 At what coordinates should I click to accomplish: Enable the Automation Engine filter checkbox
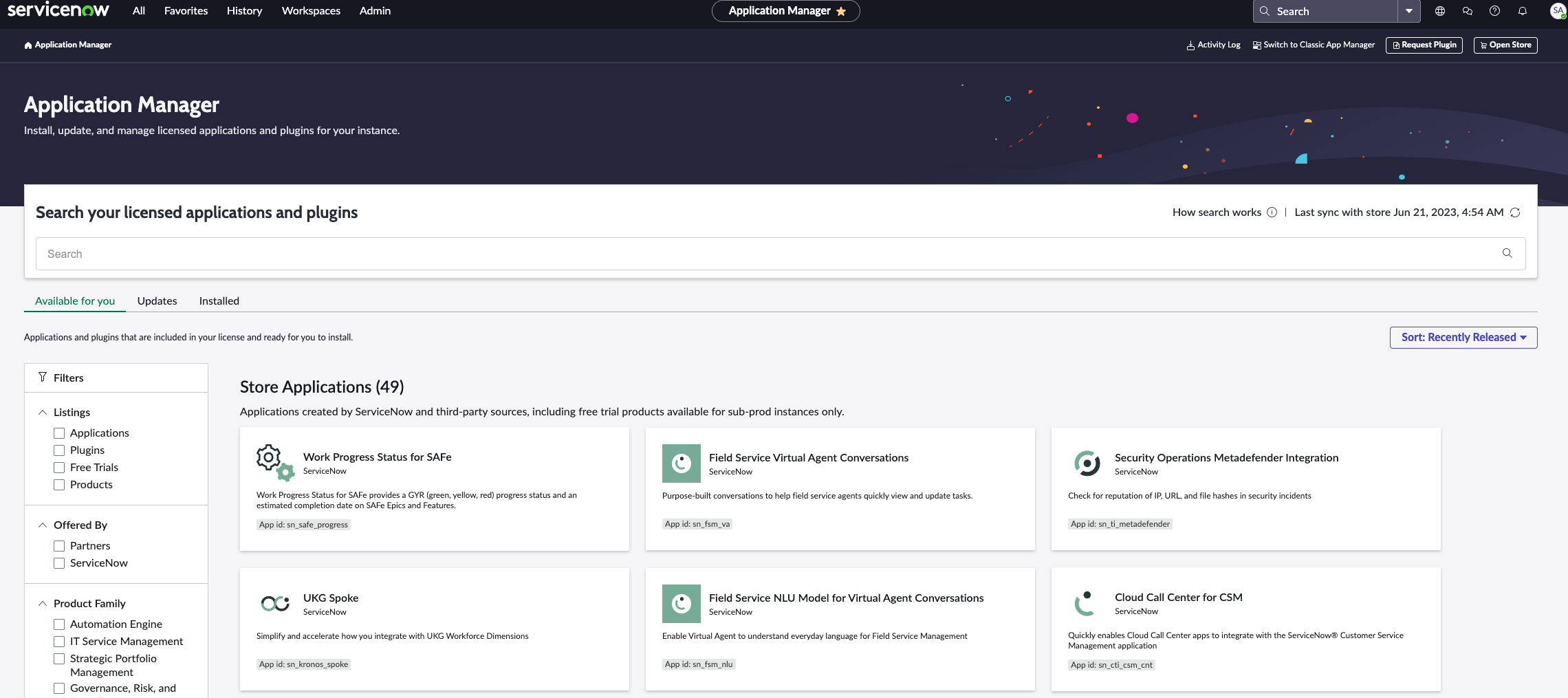click(59, 624)
